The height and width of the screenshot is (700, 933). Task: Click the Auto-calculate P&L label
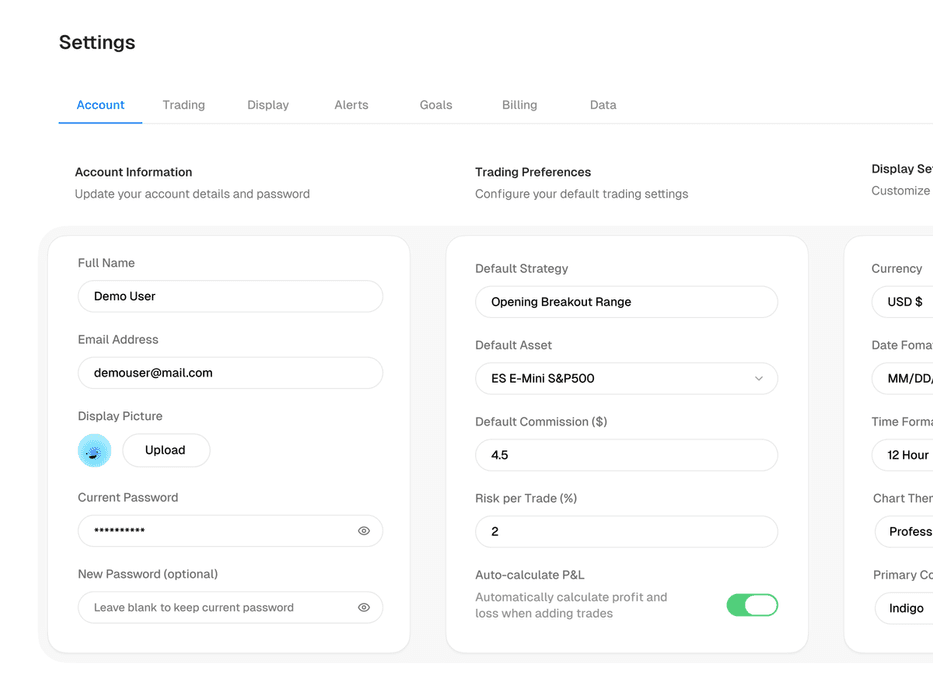[x=530, y=575]
